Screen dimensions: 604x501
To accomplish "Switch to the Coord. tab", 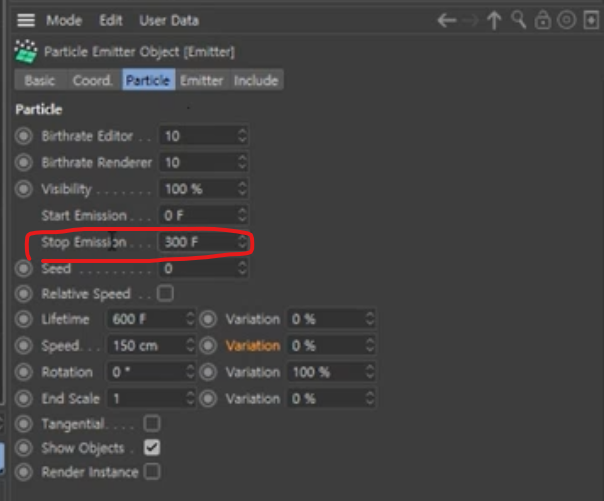I will tap(93, 80).
